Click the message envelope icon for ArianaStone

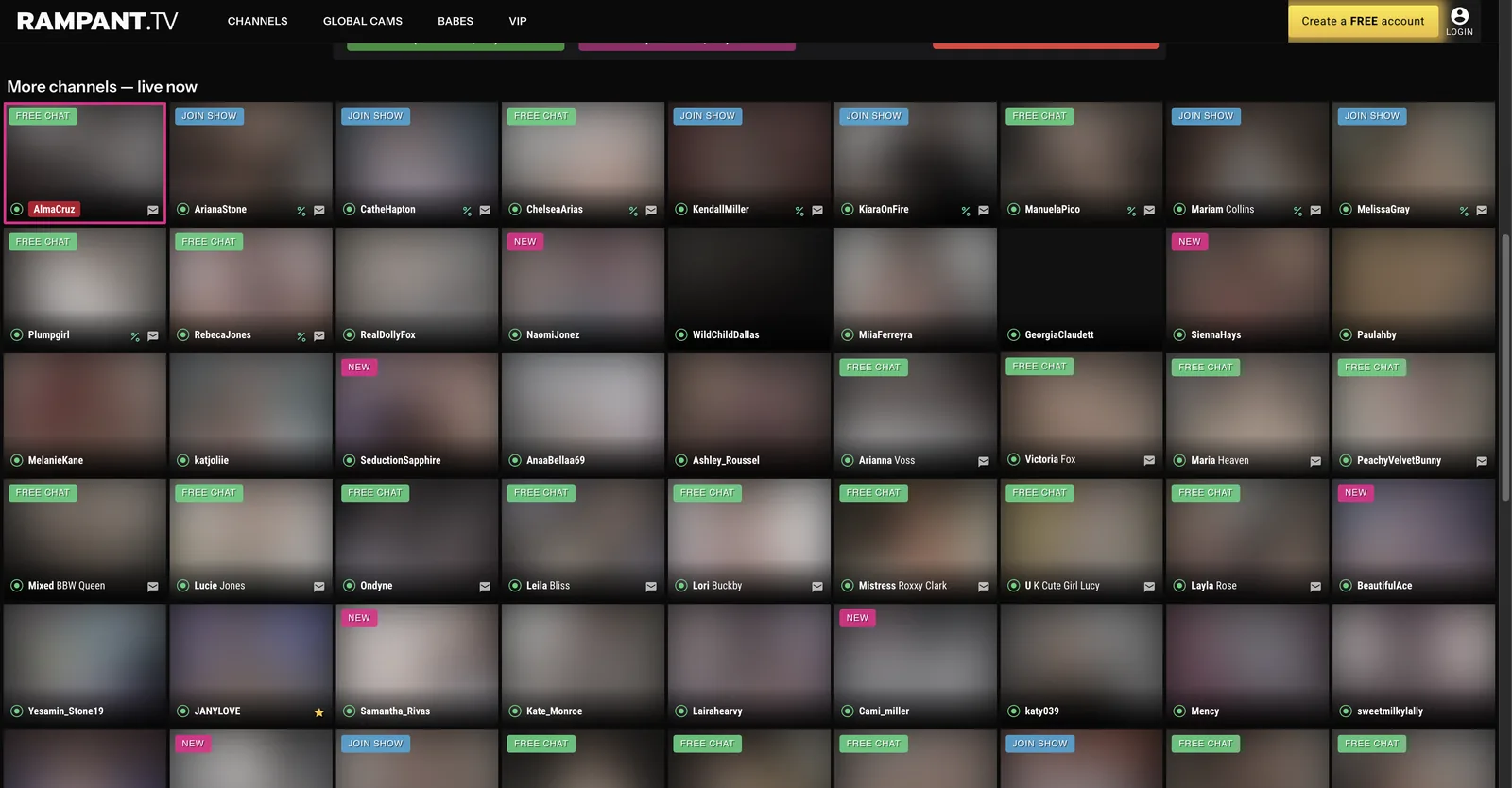coord(319,211)
